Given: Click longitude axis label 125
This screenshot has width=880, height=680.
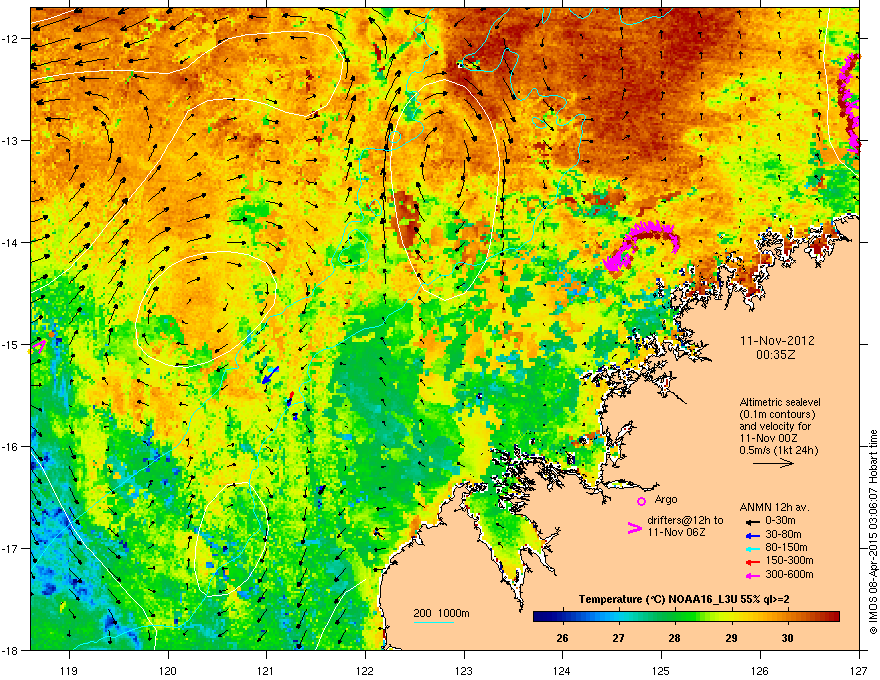Looking at the screenshot, I should pyautogui.click(x=661, y=670).
